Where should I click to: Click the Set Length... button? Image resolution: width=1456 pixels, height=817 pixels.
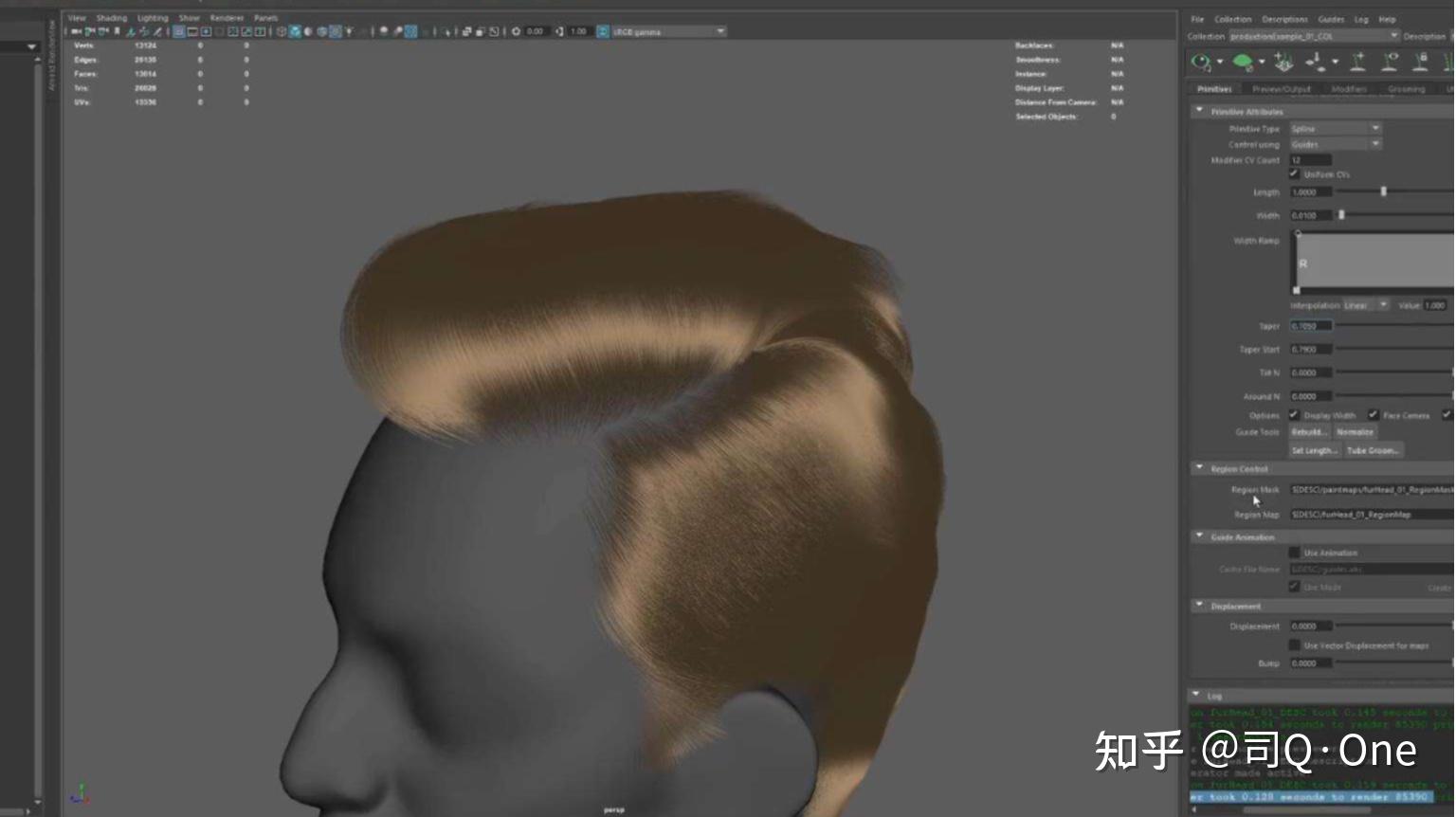pos(1314,450)
